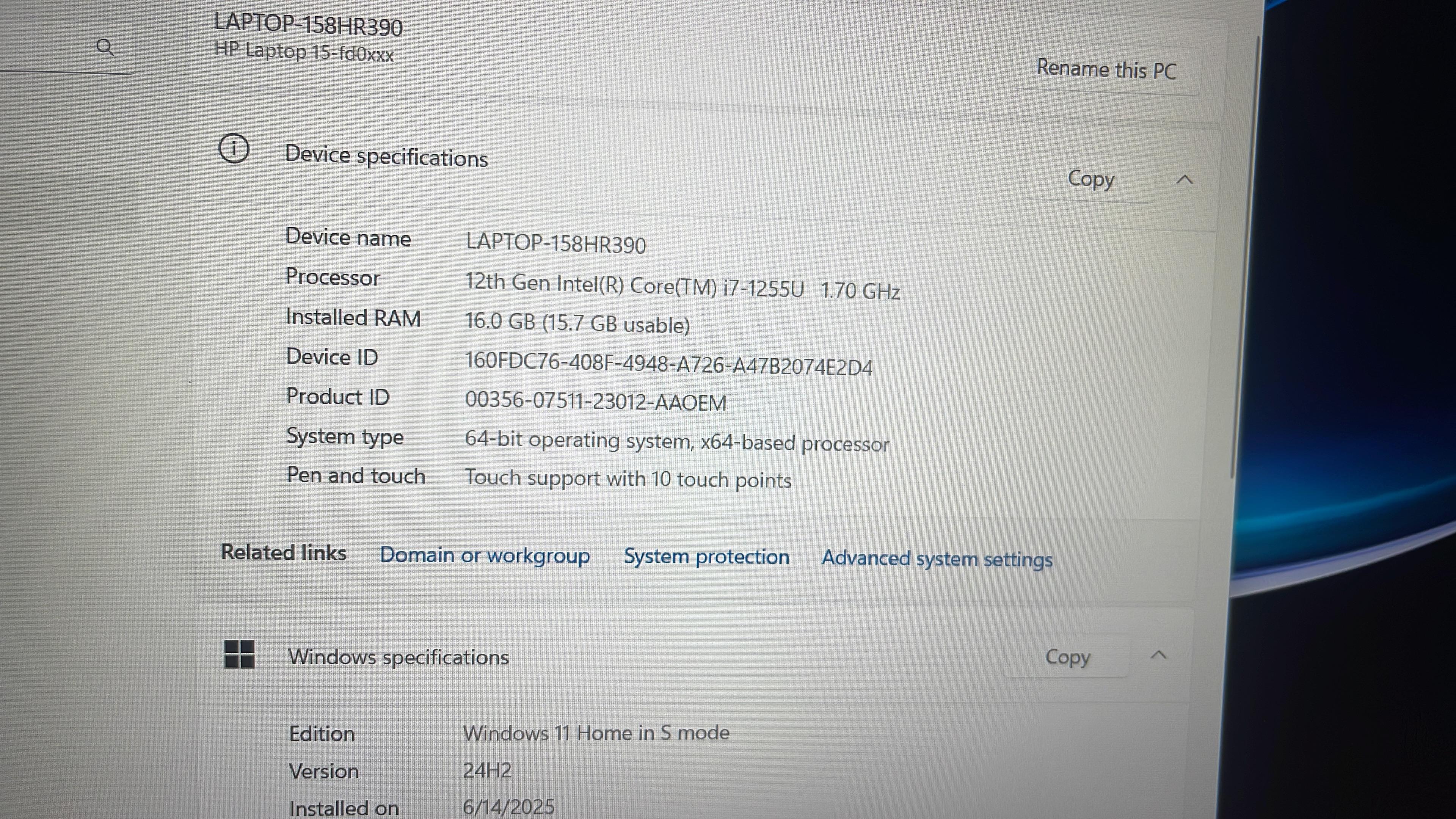Select the 64-bit operating system value
This screenshot has height=819, width=1456.
(x=676, y=442)
